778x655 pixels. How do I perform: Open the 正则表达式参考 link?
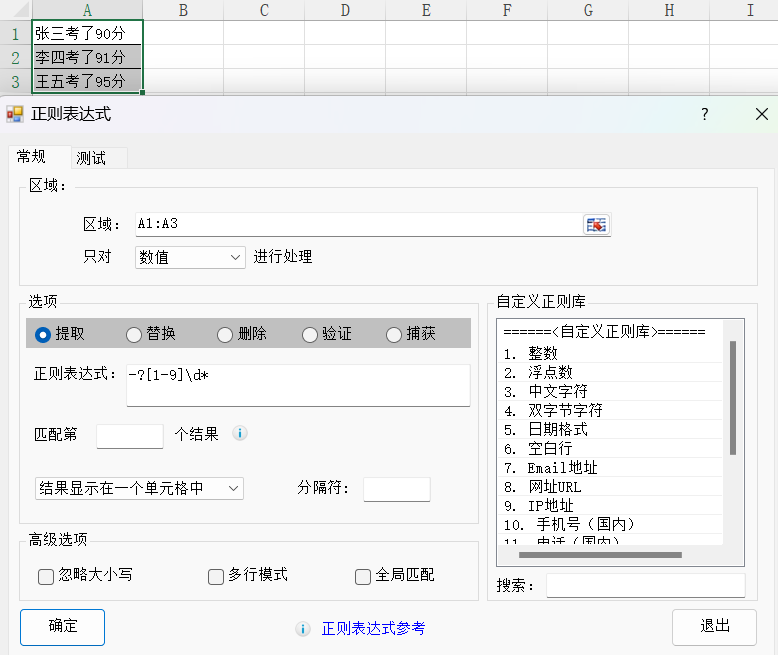(373, 629)
